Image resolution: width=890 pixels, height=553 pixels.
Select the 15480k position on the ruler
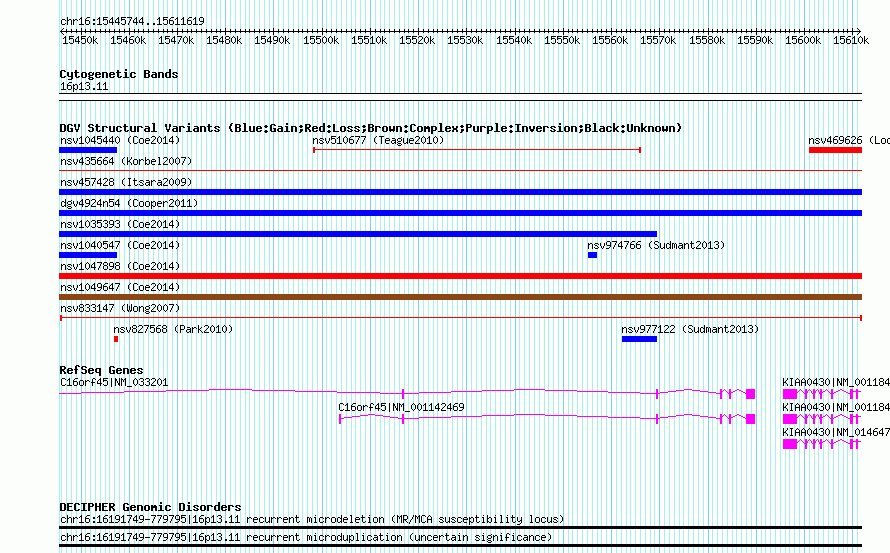point(224,41)
